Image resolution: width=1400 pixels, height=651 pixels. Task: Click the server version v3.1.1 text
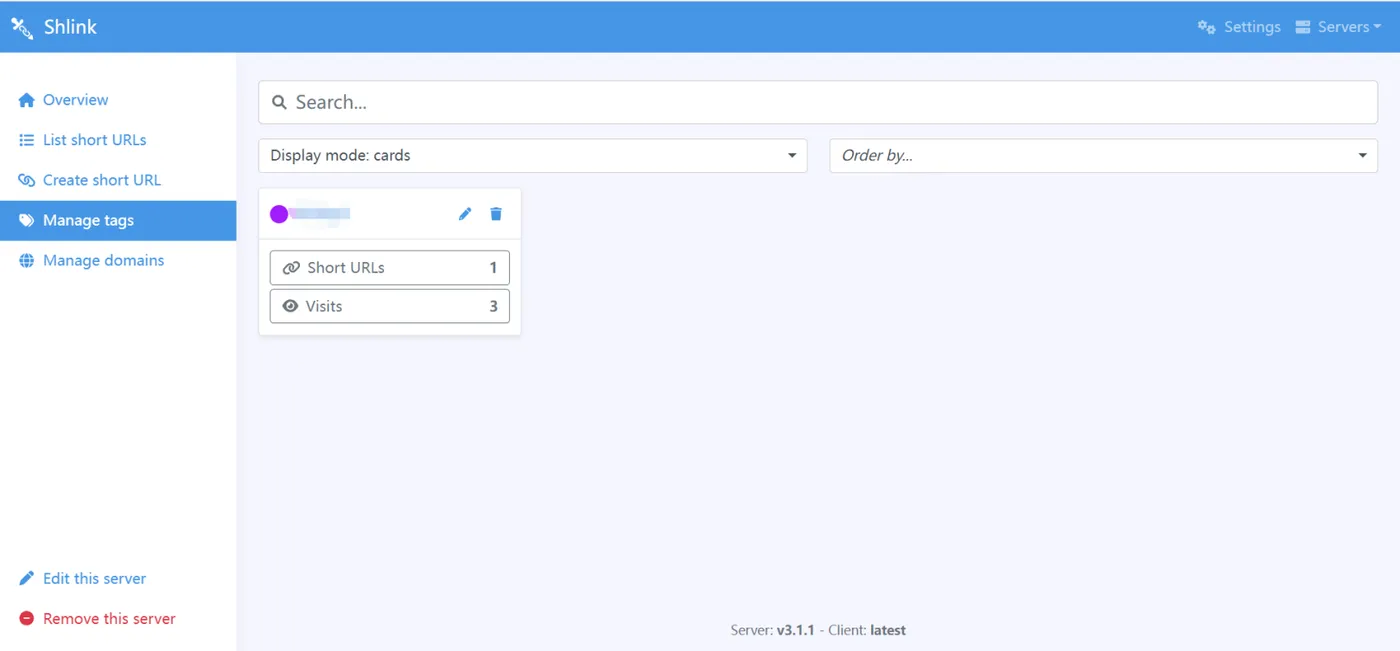point(796,630)
